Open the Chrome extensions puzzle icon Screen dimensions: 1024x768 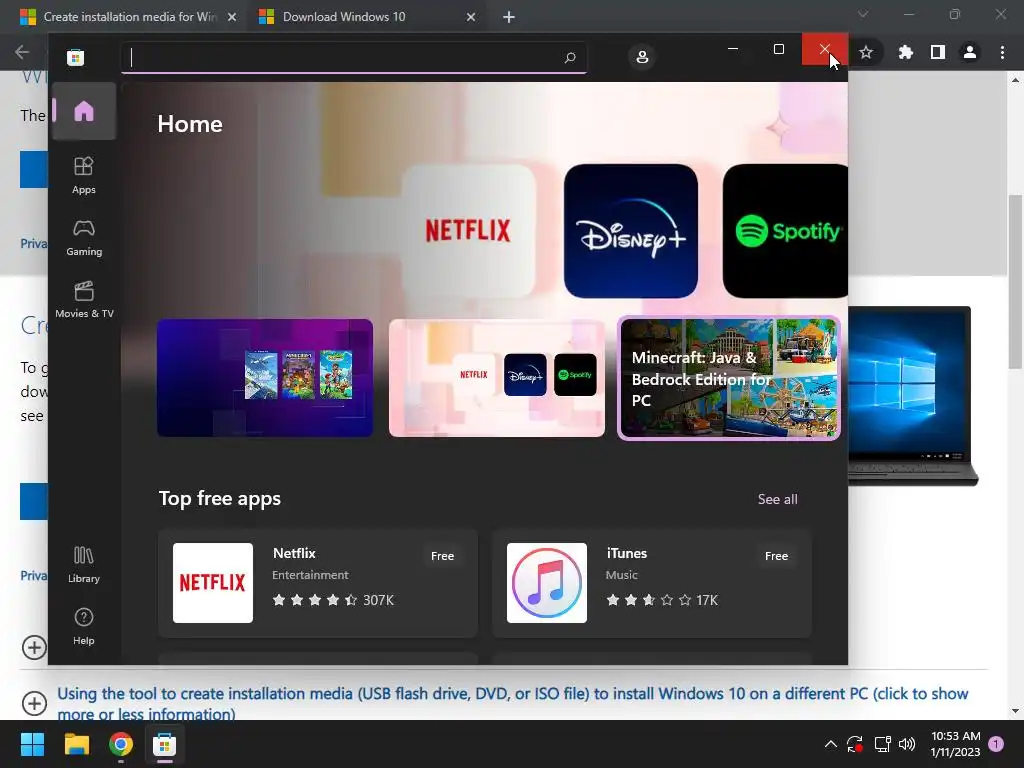(x=905, y=52)
